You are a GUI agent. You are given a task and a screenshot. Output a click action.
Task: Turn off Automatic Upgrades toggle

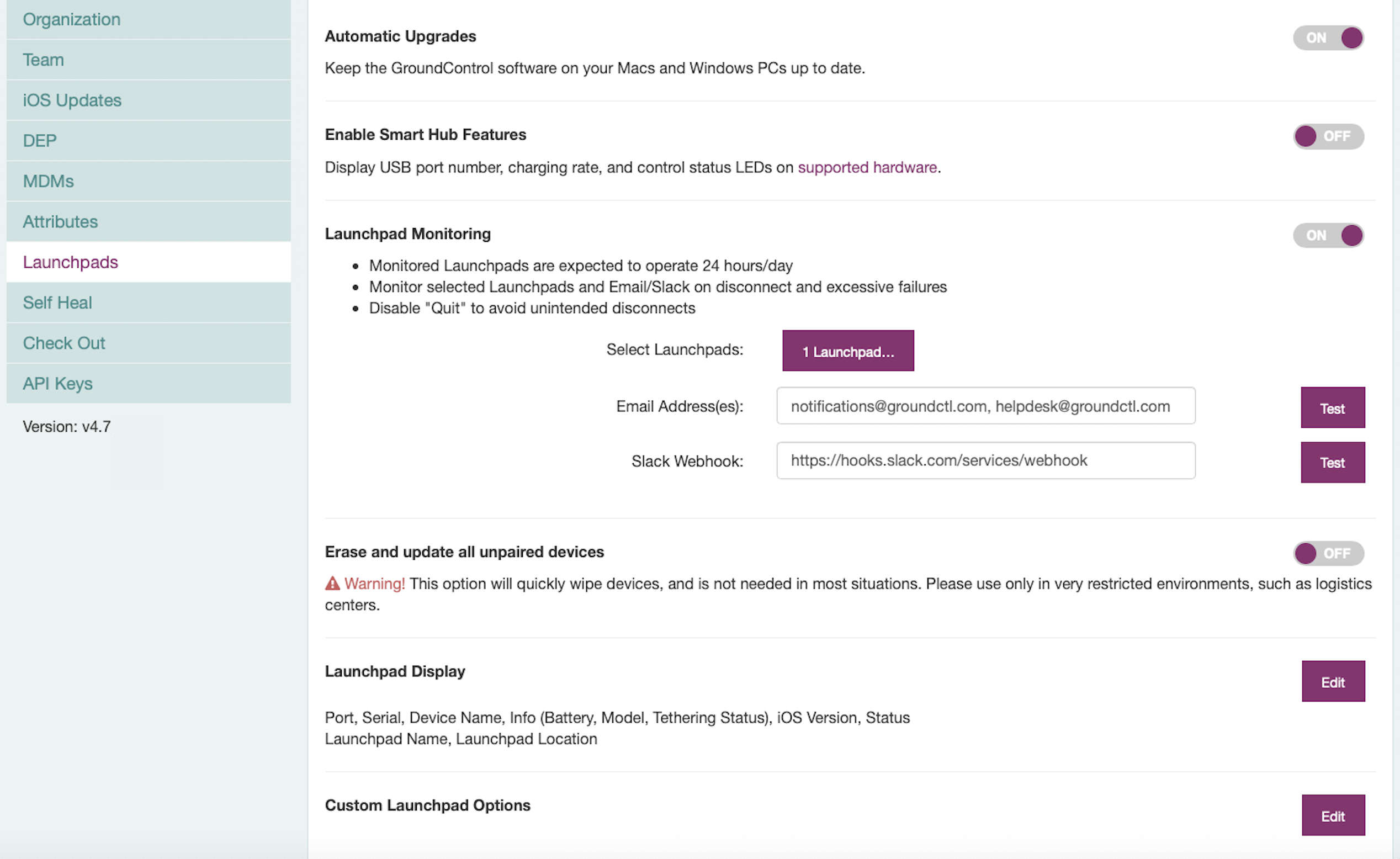pos(1328,38)
